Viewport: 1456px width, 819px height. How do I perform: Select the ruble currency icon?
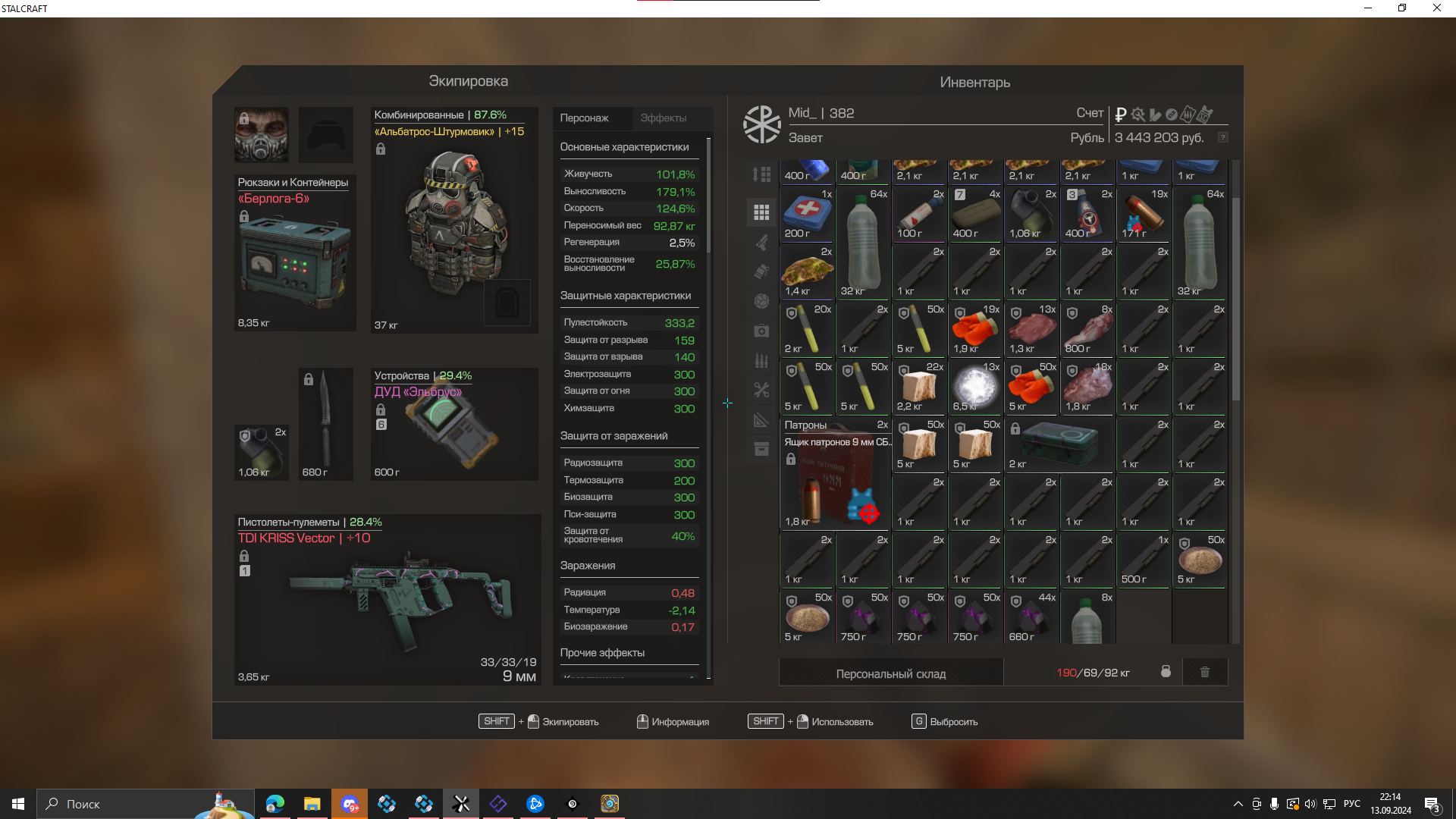point(1121,115)
